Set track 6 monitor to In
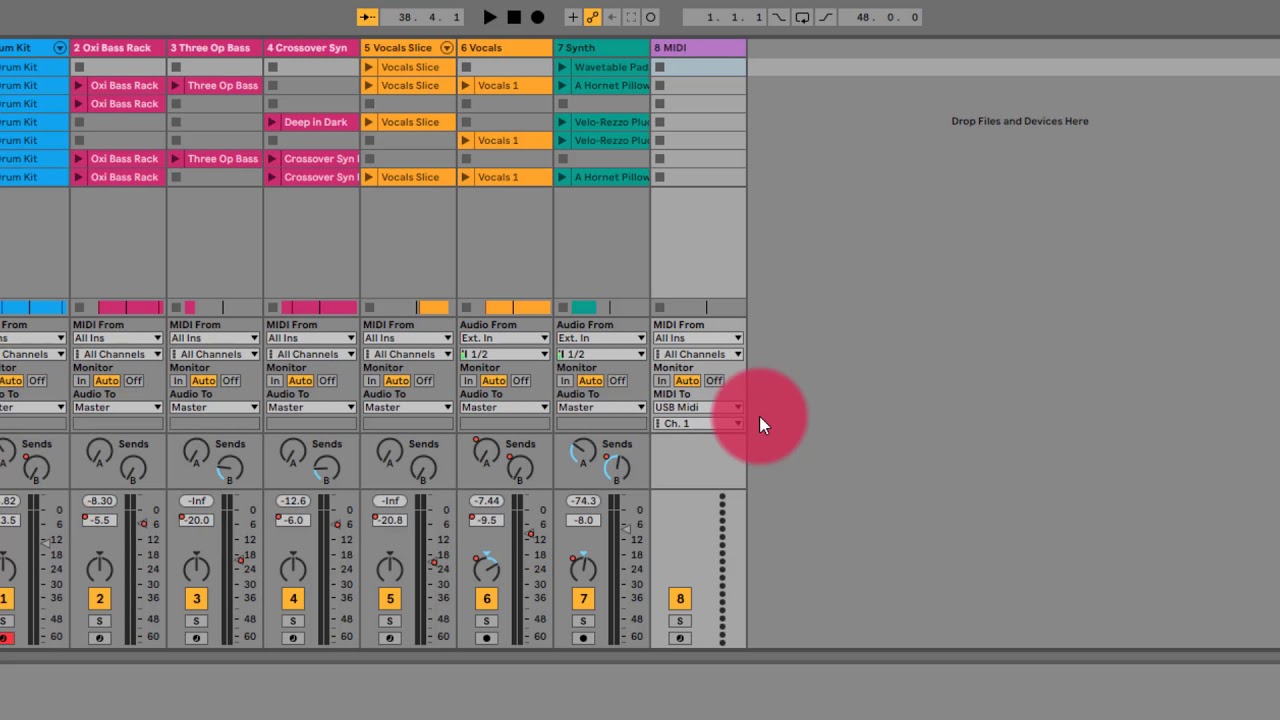The width and height of the screenshot is (1280, 720). pyautogui.click(x=469, y=381)
